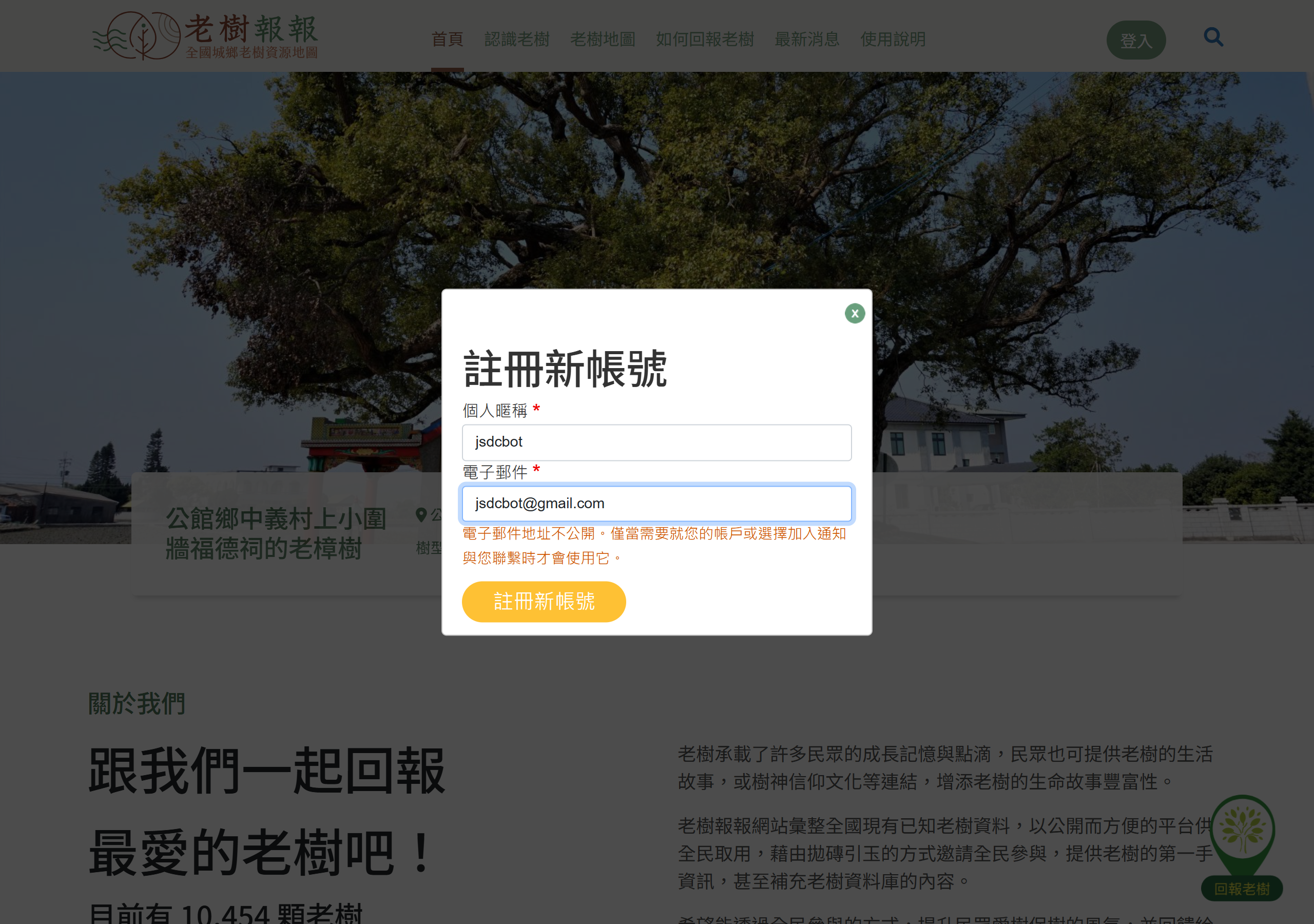Go to 首頁 menu item
The width and height of the screenshot is (1314, 924).
coord(447,39)
